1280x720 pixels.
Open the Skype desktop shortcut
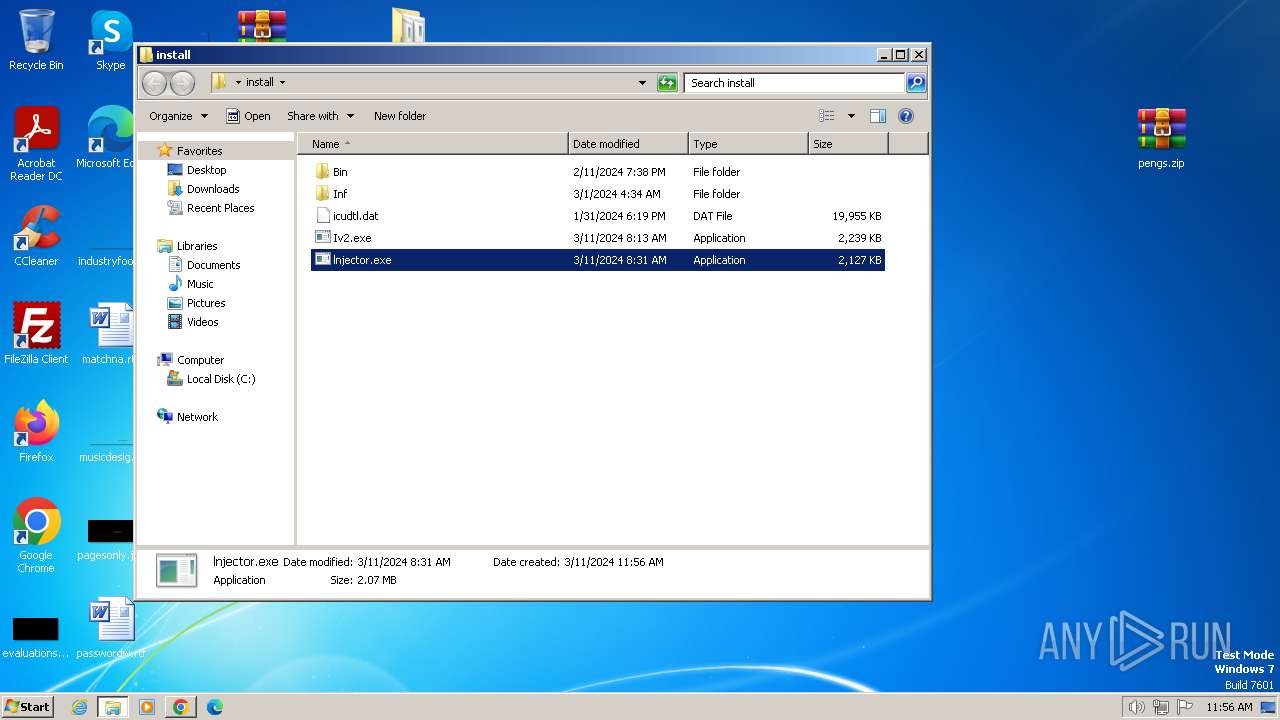pyautogui.click(x=110, y=40)
